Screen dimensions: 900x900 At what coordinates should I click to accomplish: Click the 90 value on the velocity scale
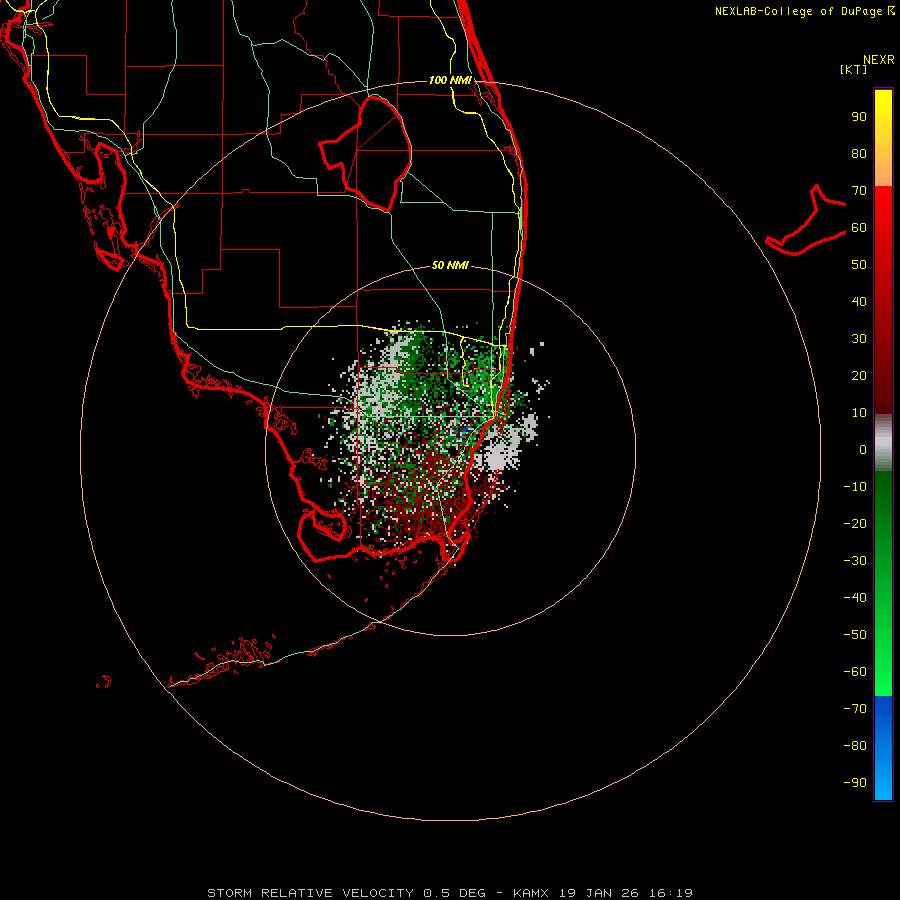pyautogui.click(x=859, y=117)
